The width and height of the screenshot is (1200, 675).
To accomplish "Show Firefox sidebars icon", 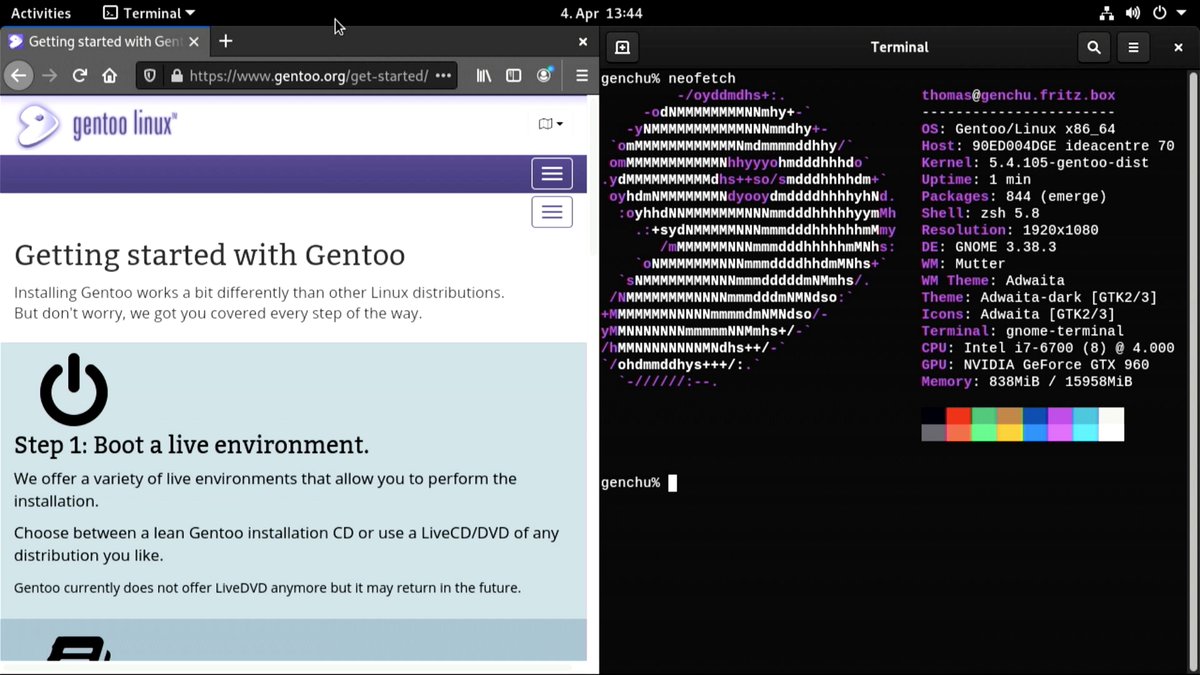I will point(513,75).
